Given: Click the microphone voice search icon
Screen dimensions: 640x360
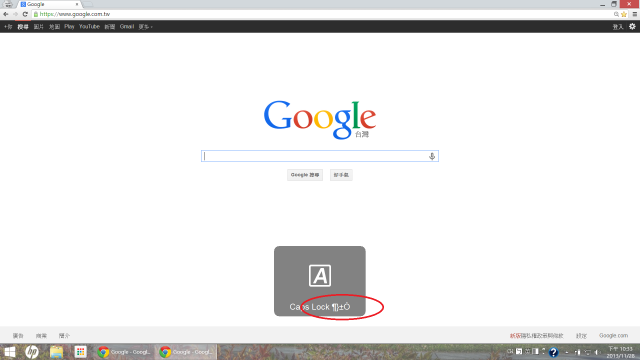Looking at the screenshot, I should click(432, 156).
